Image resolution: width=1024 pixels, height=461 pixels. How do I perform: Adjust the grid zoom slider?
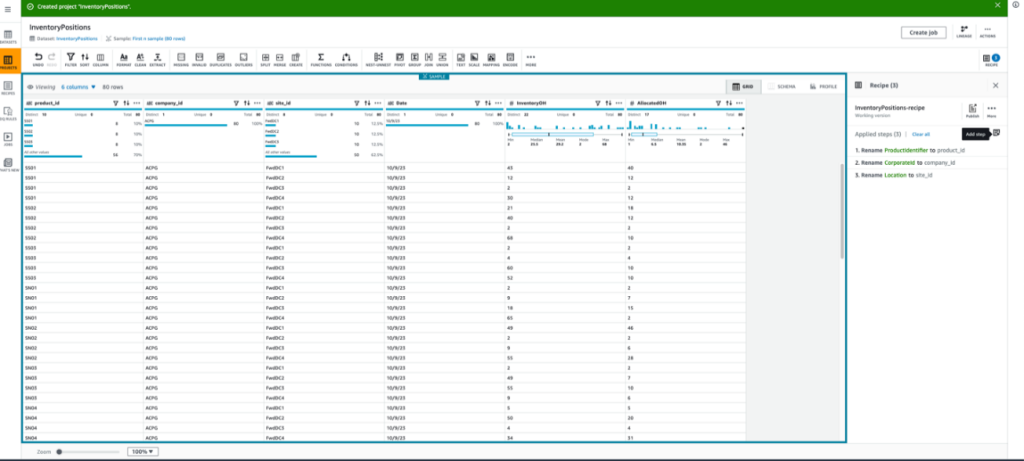[x=61, y=452]
